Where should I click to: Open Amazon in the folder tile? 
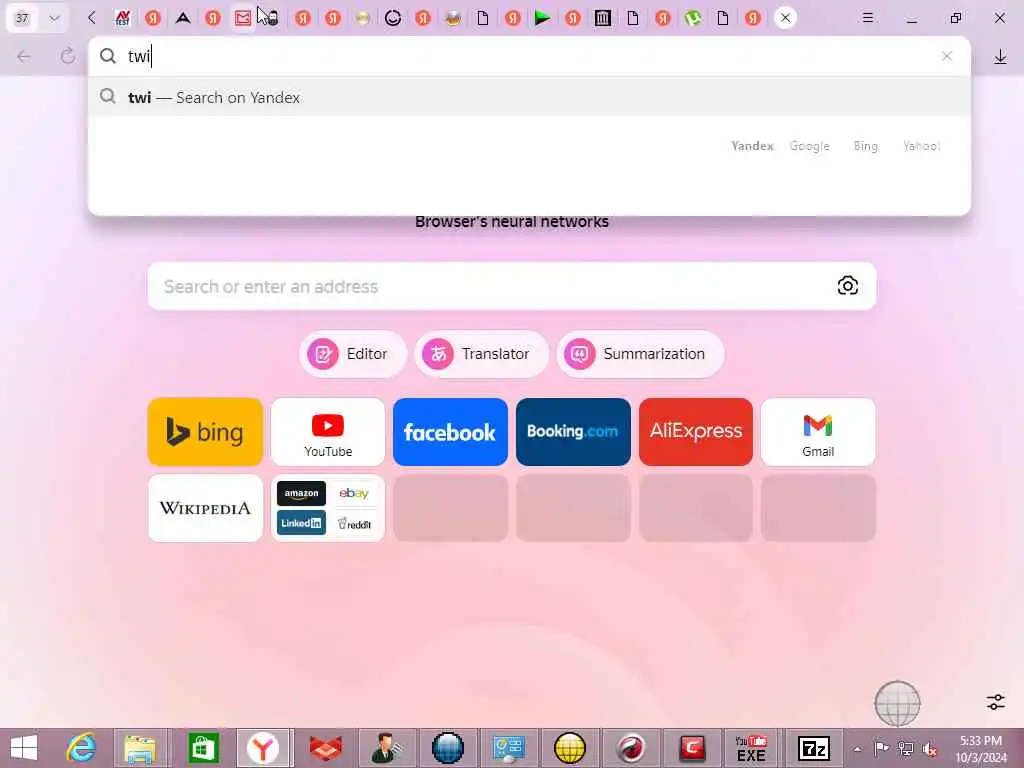(301, 494)
